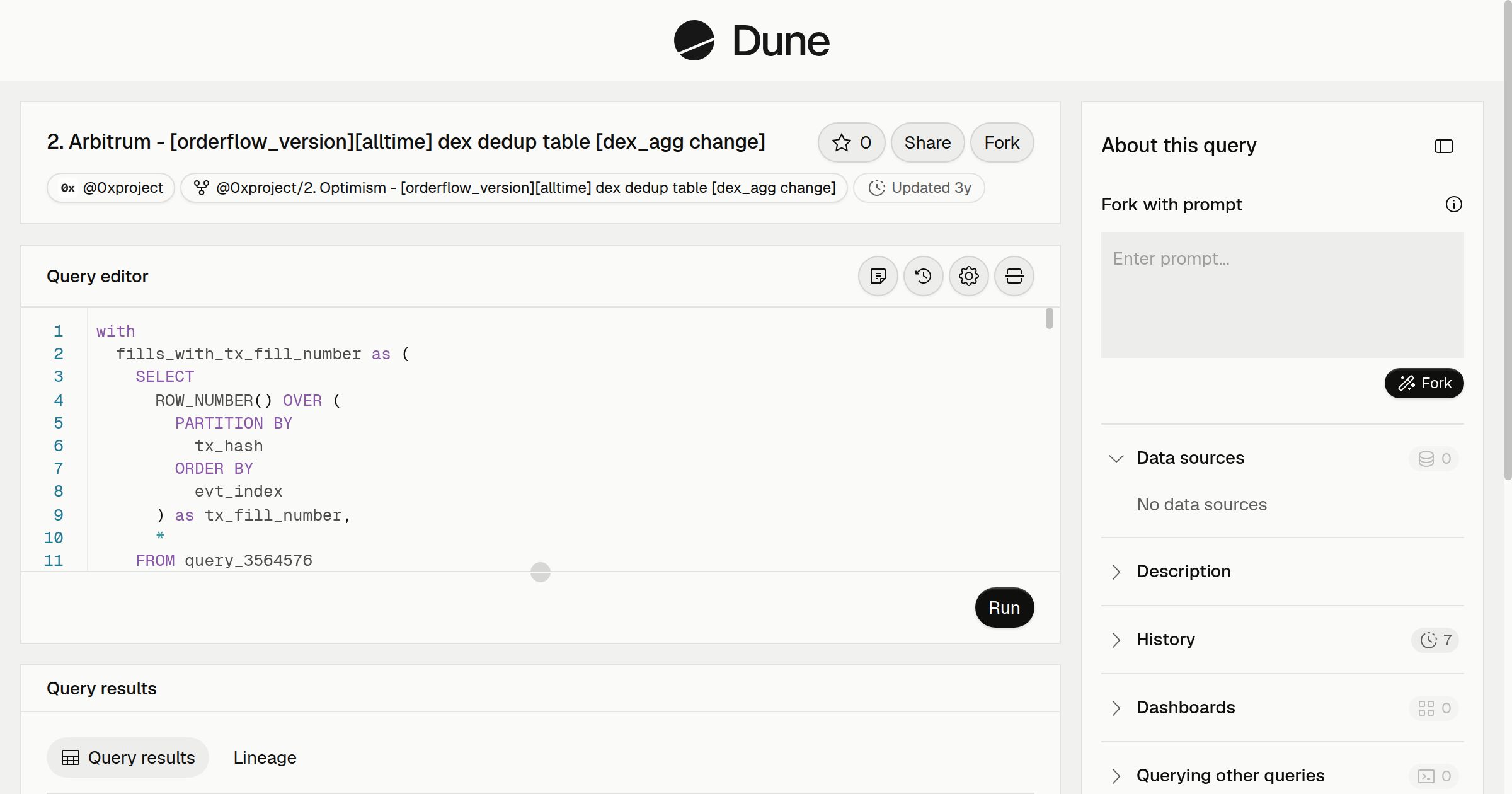Click the black Fork button with wand icon
Viewport: 1512px width, 794px height.
click(x=1424, y=383)
